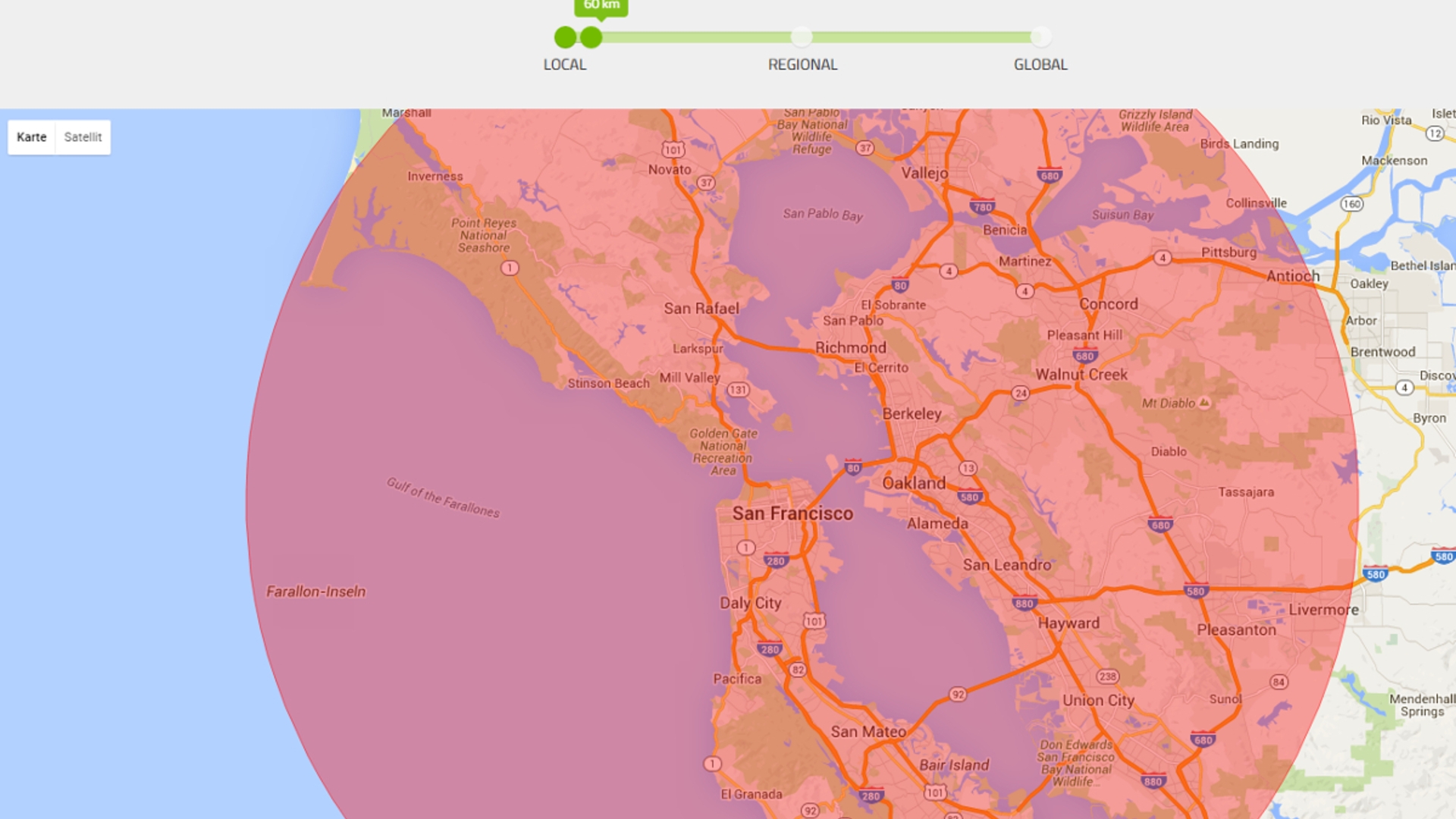Click Martinez city label
The image size is (1456, 819).
click(1025, 262)
